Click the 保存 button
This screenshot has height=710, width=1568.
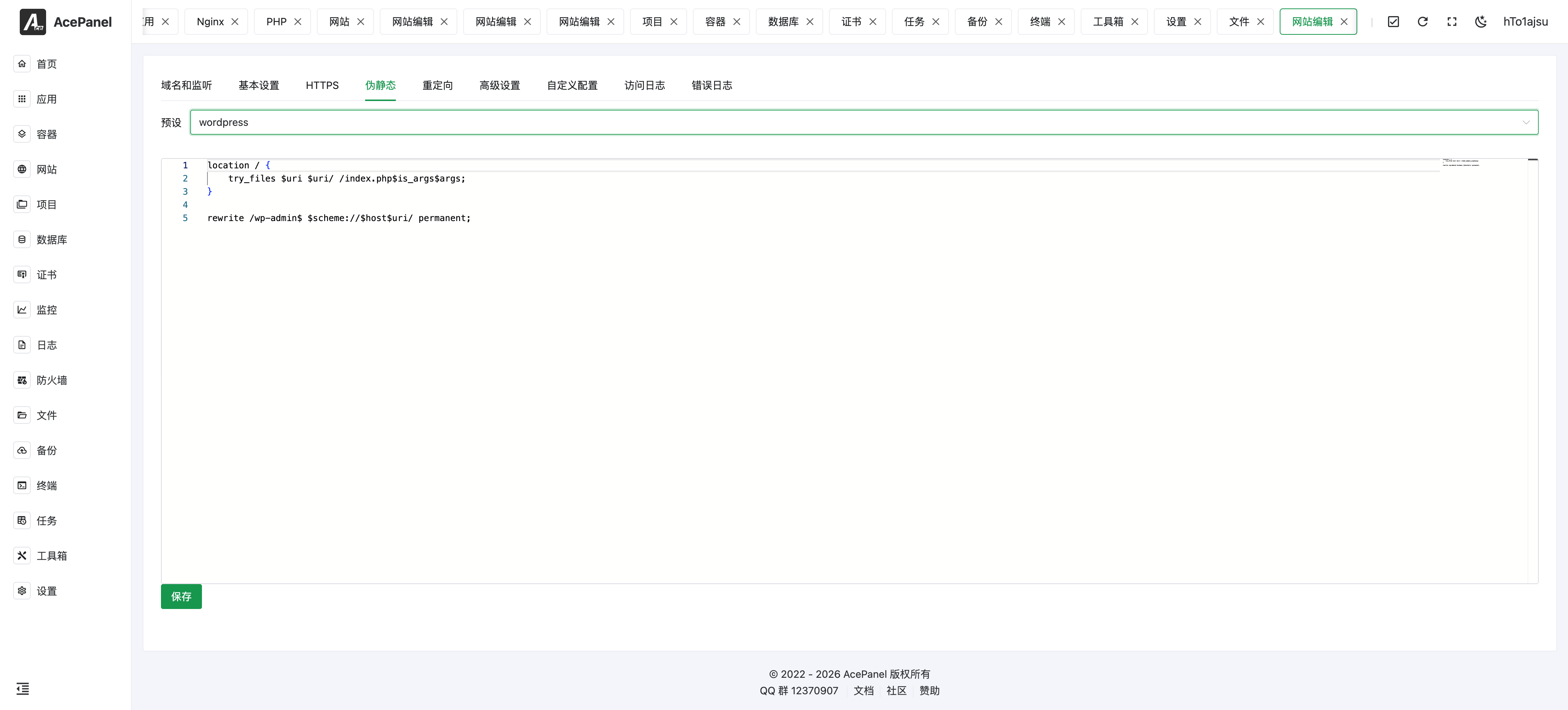[181, 596]
